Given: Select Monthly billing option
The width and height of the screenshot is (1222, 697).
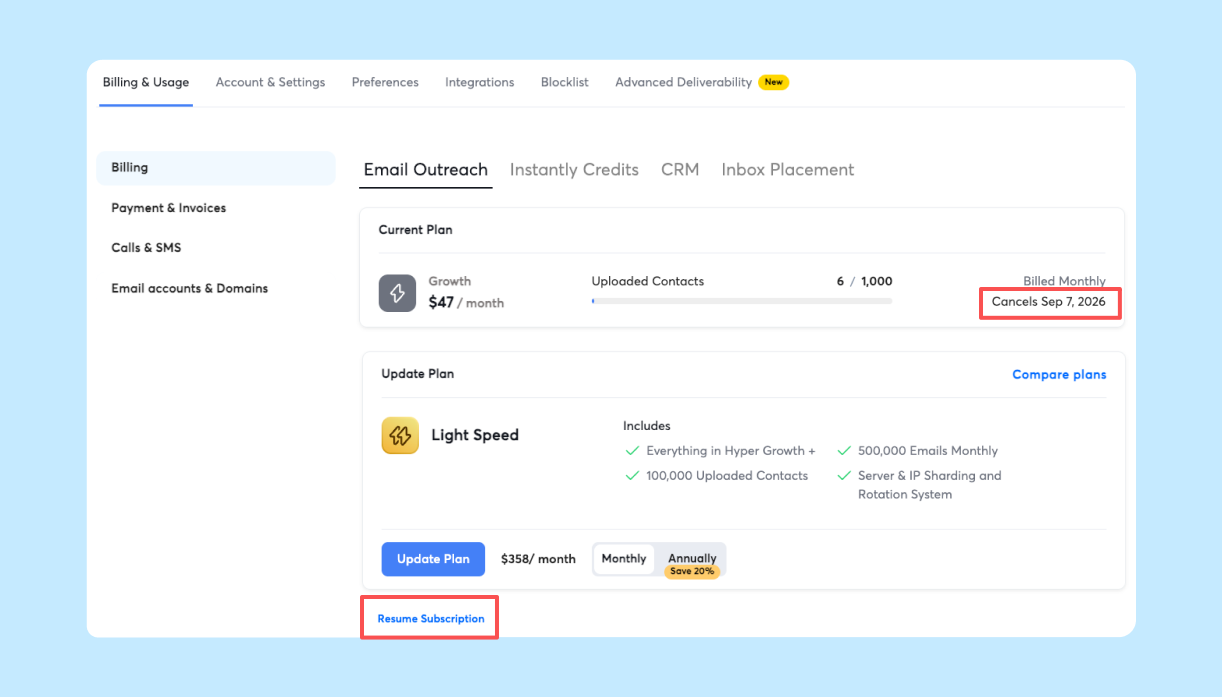Looking at the screenshot, I should point(624,559).
